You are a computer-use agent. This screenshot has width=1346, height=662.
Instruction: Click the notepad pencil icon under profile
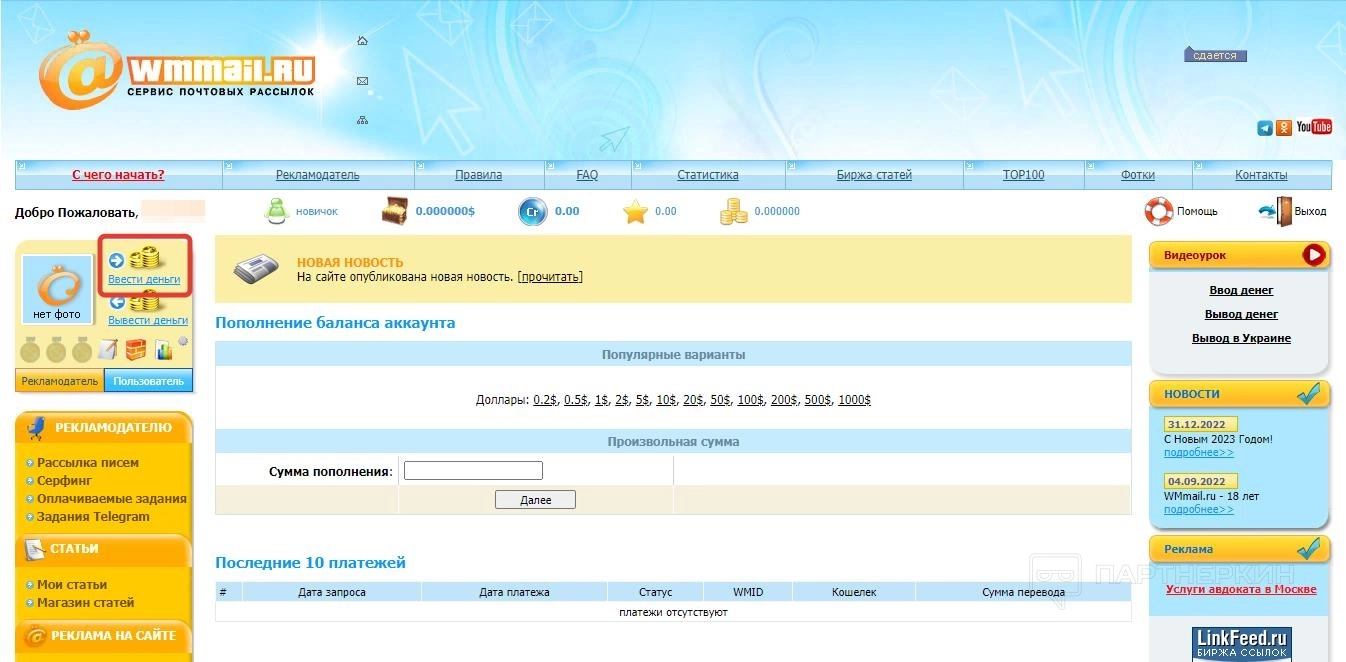point(108,350)
